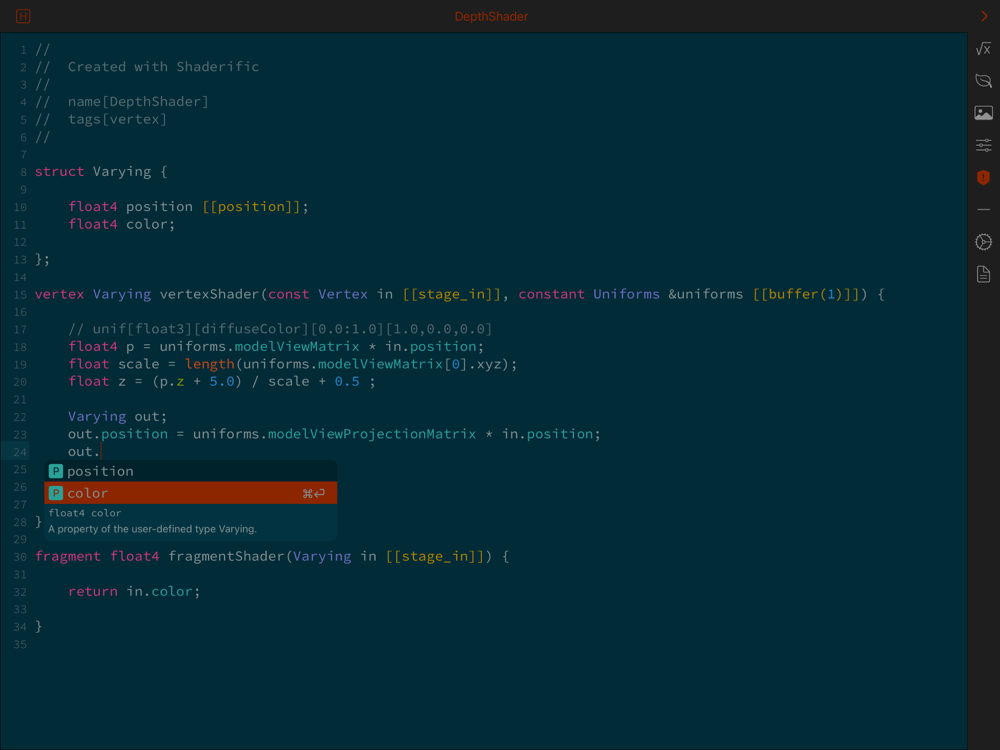
Task: Click 'fragmentShader' function name on line 30
Action: [x=226, y=557]
